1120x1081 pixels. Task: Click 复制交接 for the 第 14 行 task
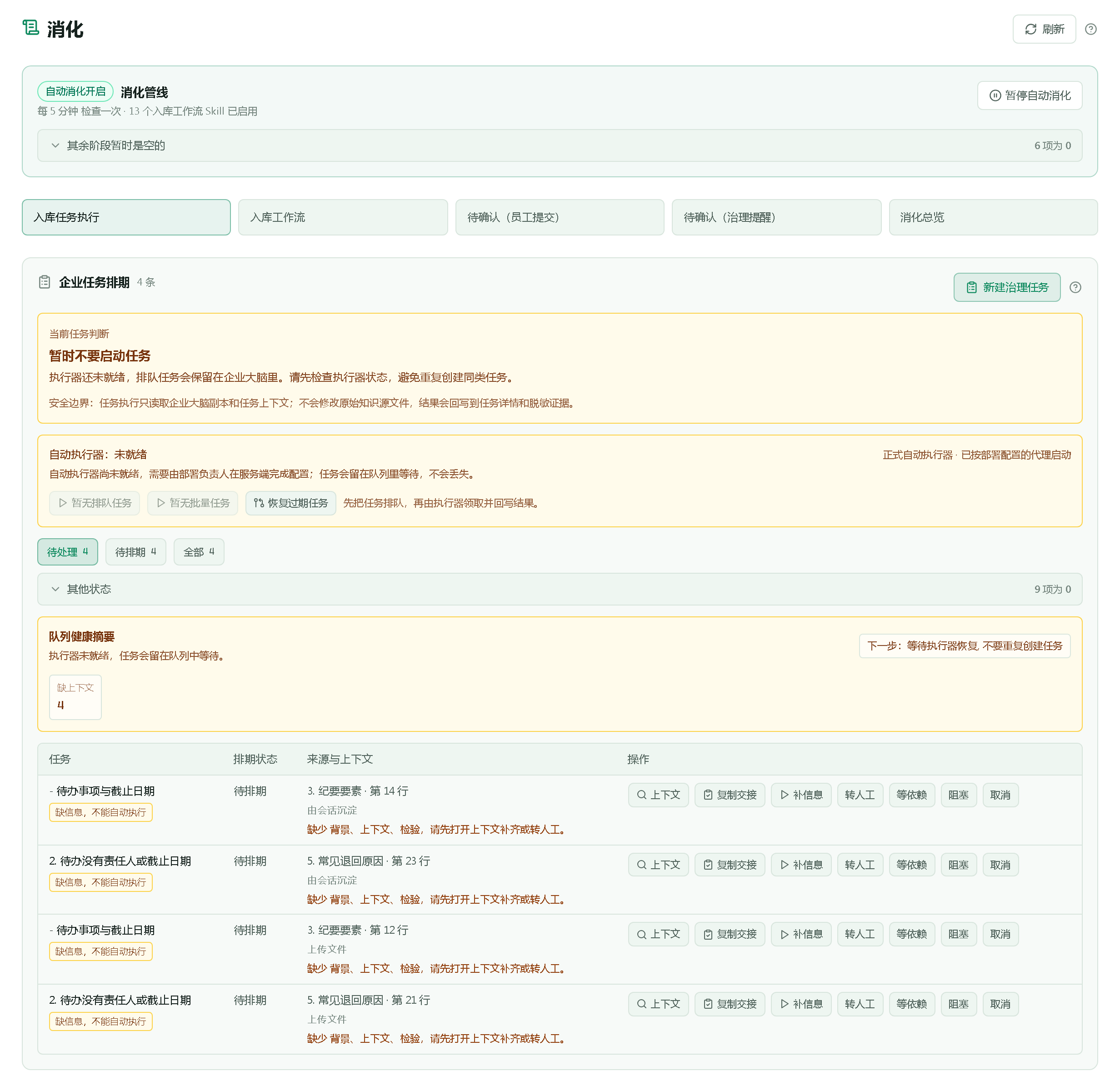(730, 796)
